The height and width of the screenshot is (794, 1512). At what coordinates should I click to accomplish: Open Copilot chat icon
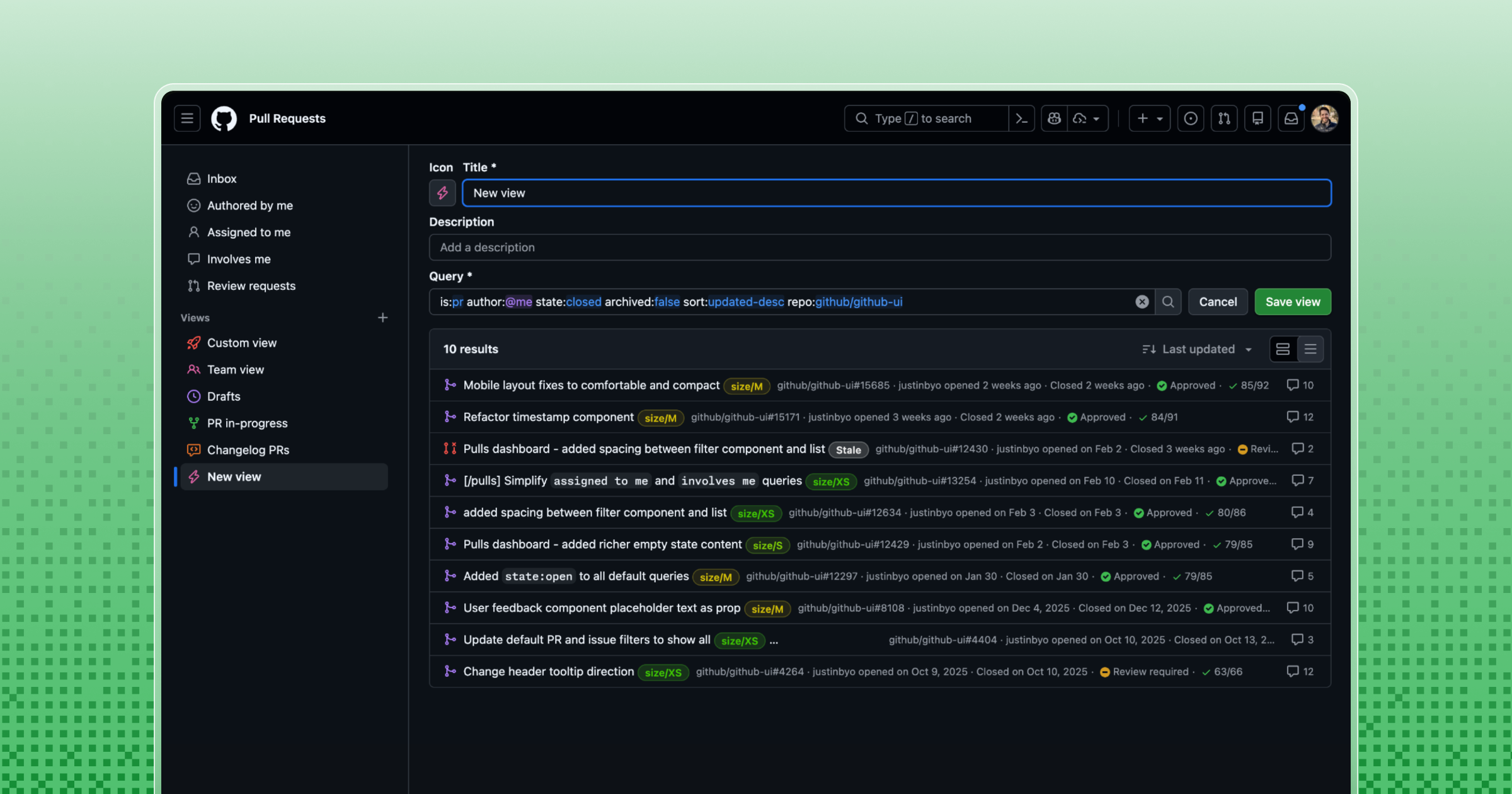click(1054, 118)
